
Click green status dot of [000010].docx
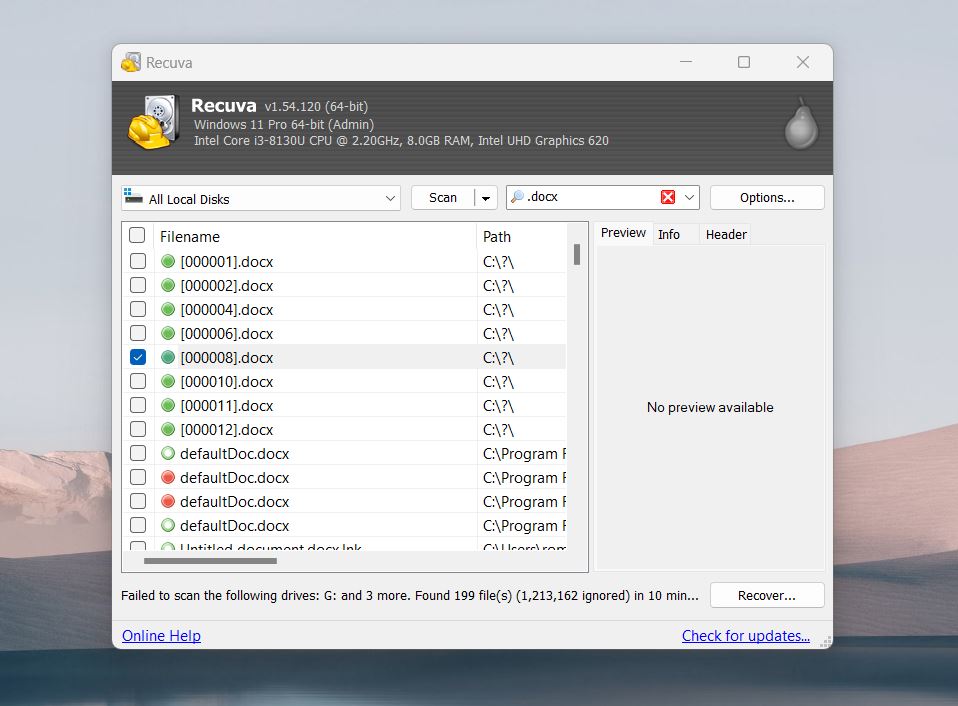pyautogui.click(x=168, y=382)
